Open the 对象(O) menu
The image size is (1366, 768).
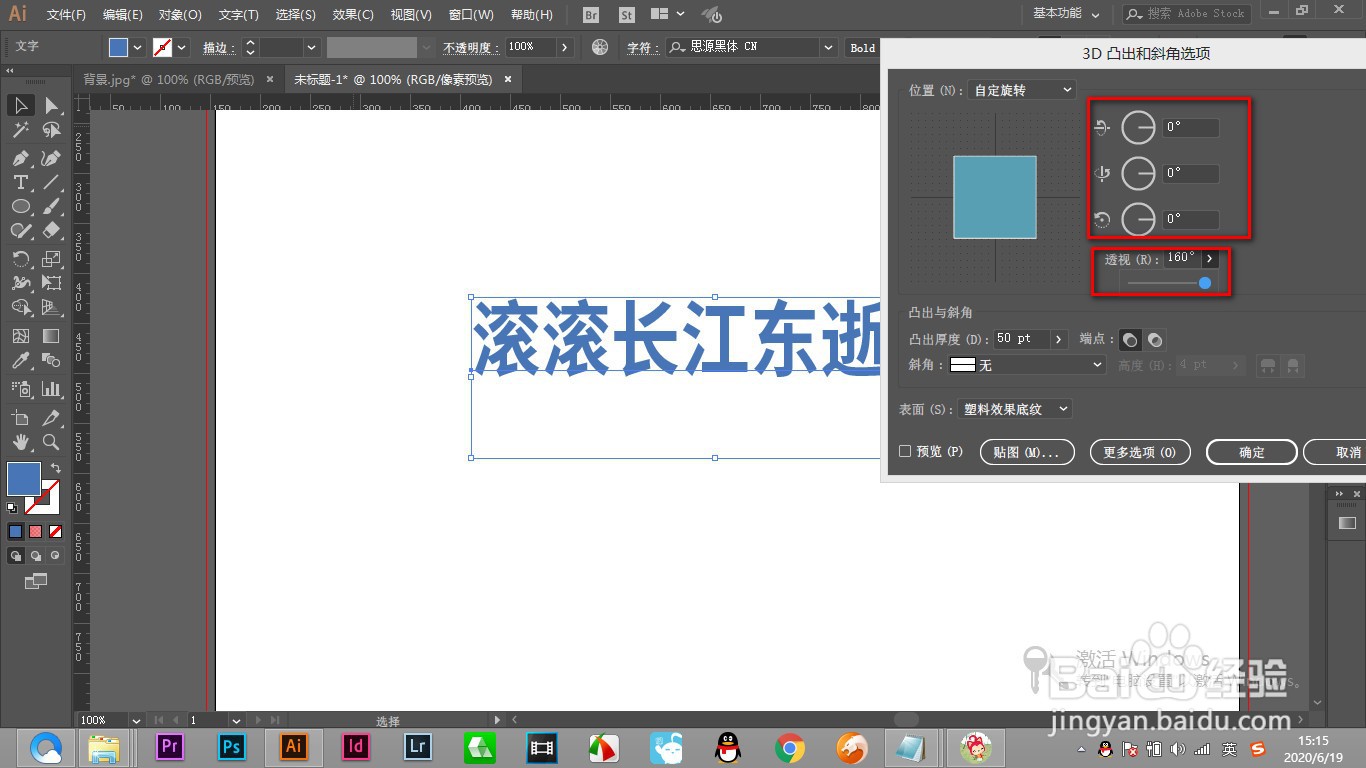[x=180, y=15]
